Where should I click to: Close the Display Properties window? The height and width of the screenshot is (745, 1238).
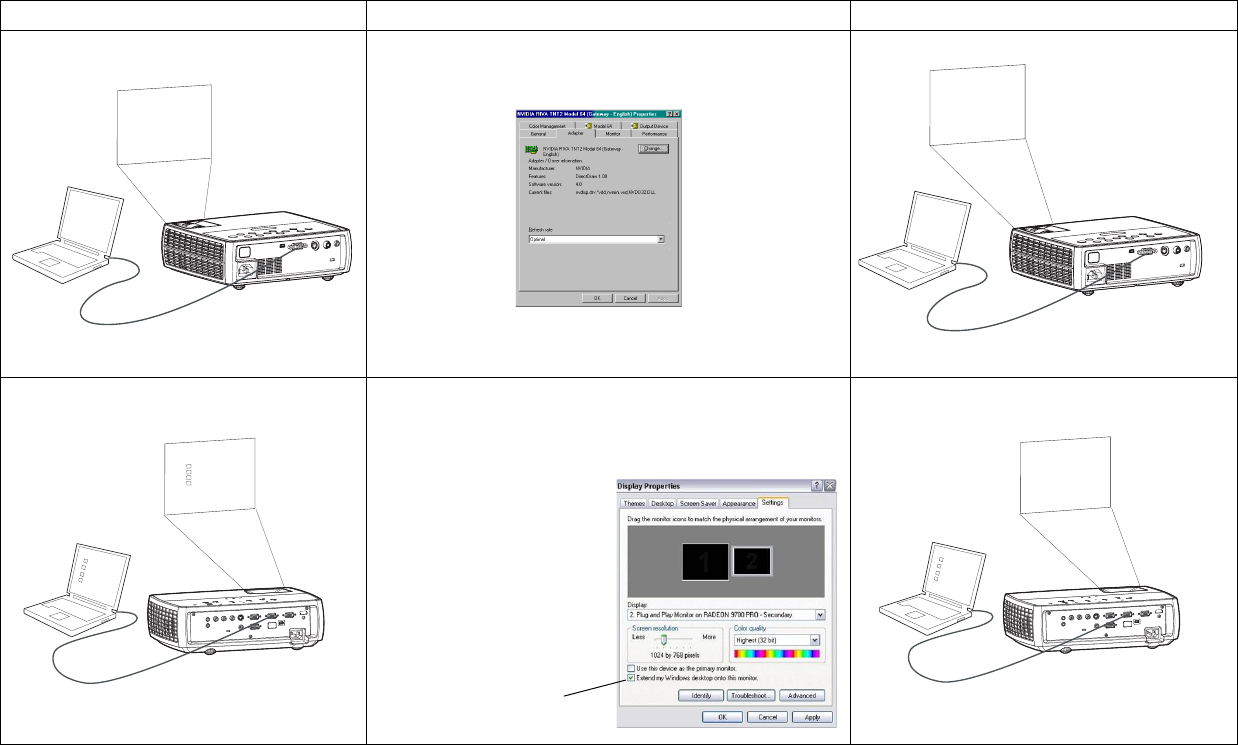click(x=829, y=486)
